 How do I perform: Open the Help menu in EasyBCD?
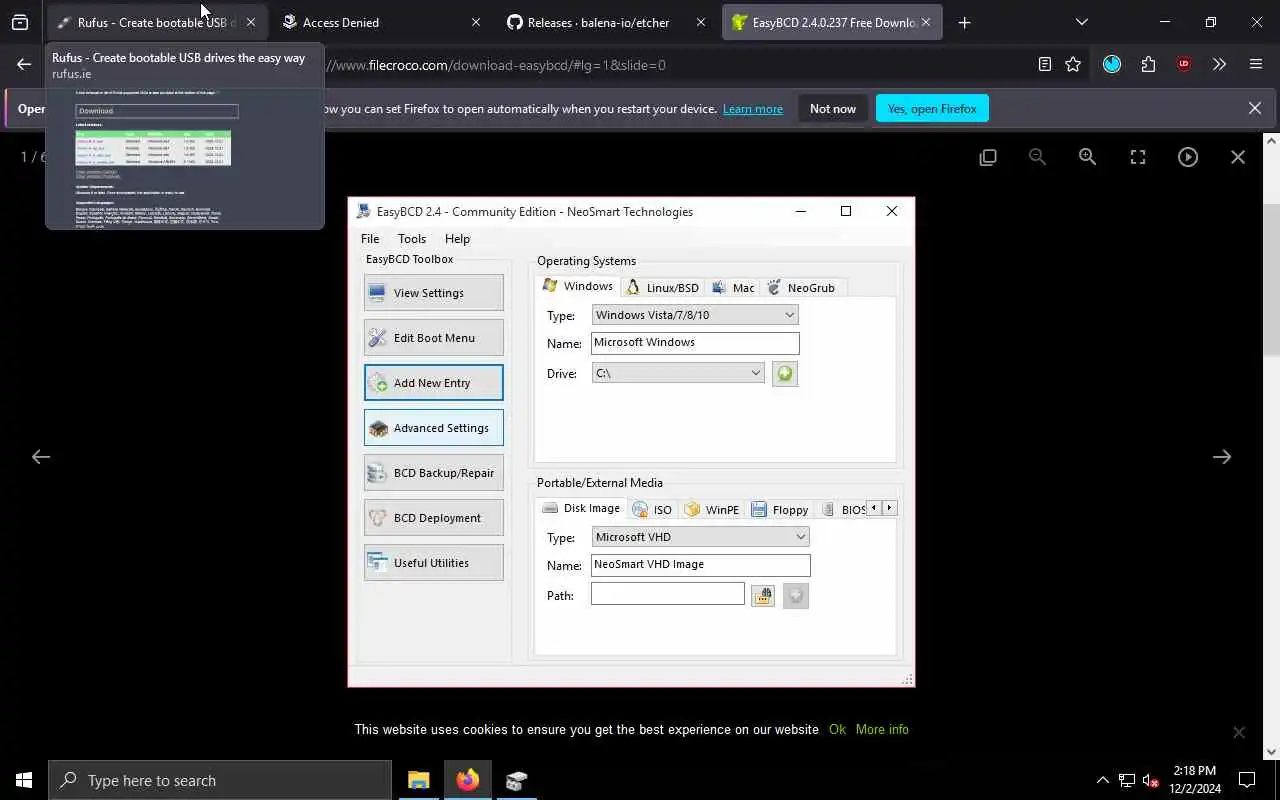[x=457, y=239]
